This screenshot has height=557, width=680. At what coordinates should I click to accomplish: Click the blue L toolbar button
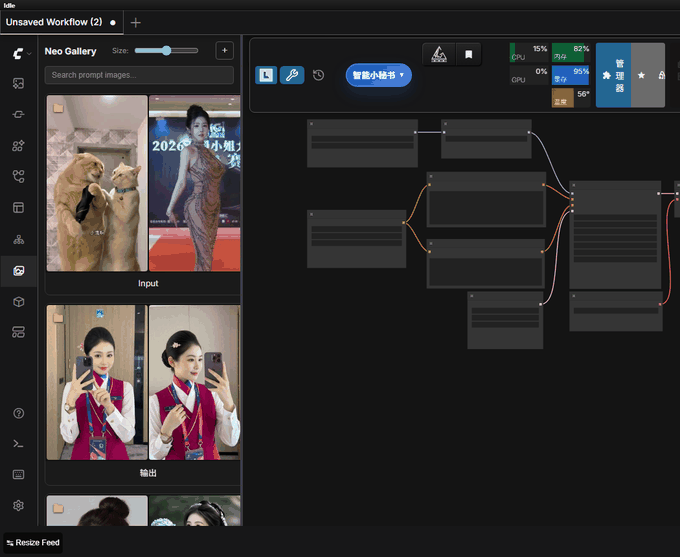coord(266,75)
